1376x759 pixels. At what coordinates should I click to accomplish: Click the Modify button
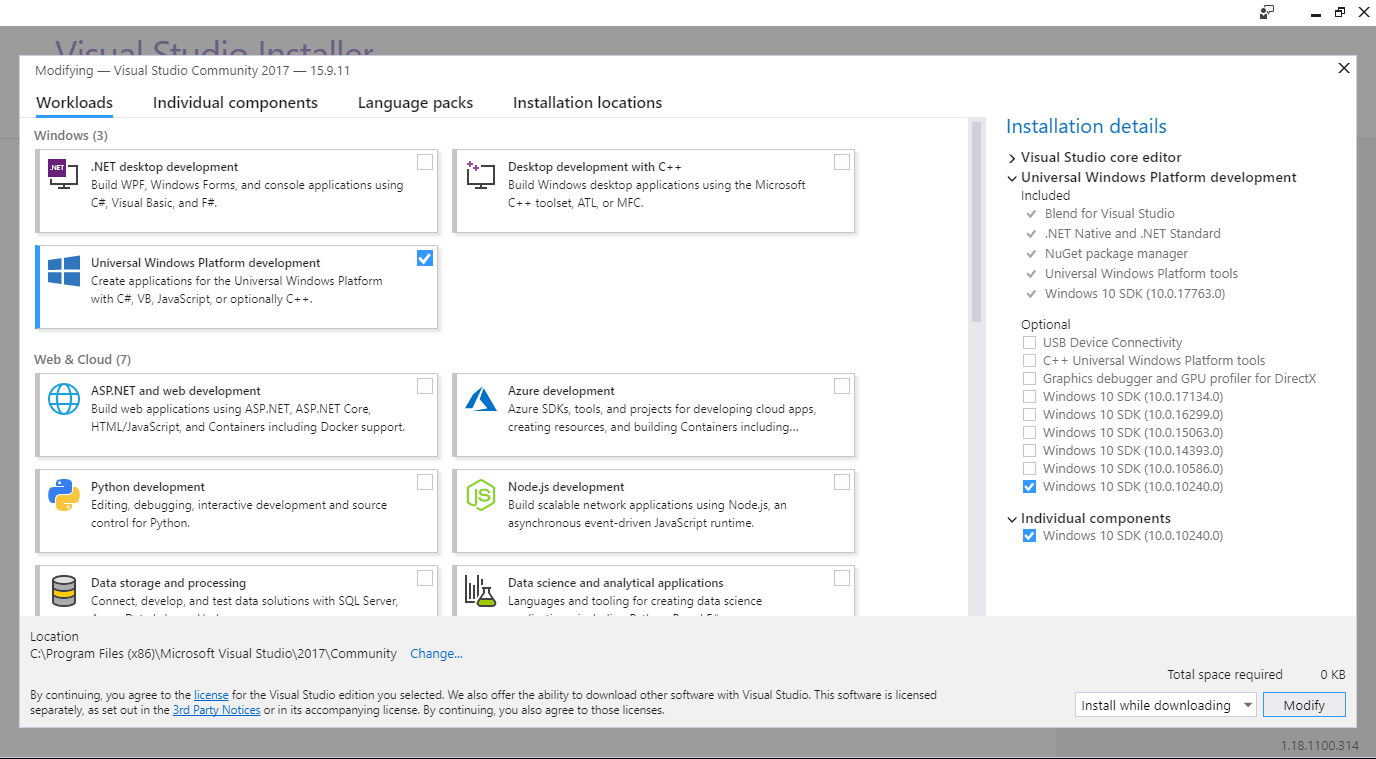(1304, 704)
